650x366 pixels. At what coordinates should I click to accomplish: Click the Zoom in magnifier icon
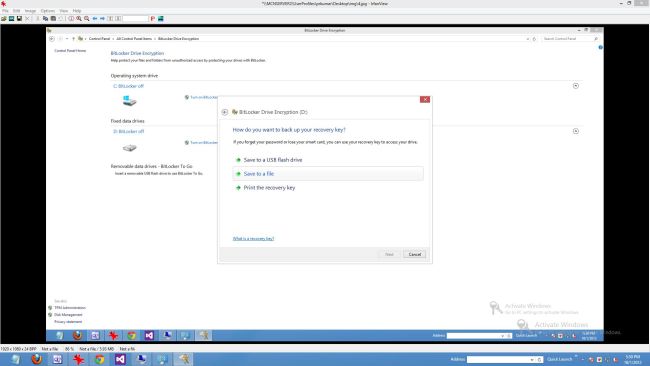tap(79, 19)
